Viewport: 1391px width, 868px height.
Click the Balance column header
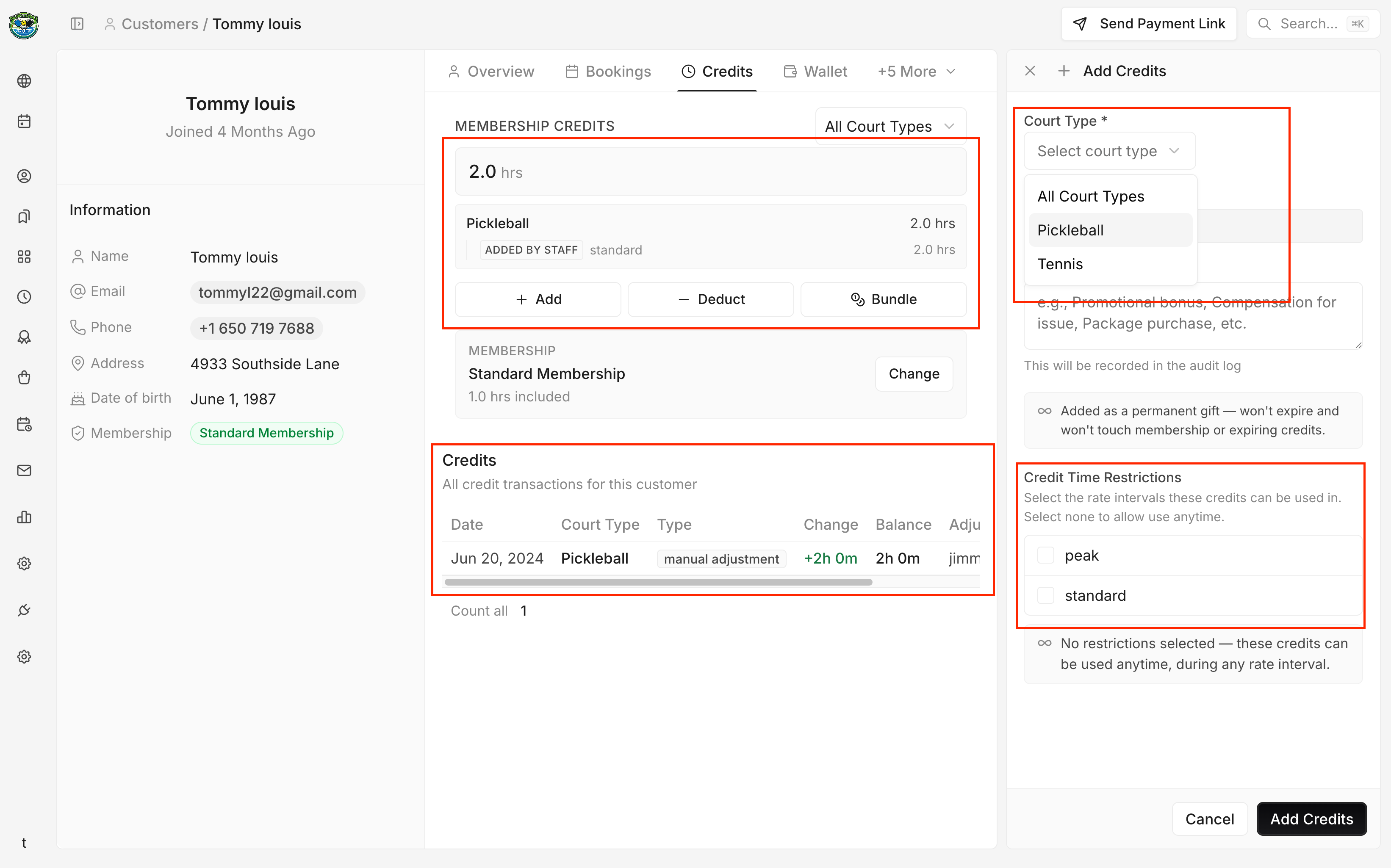[x=903, y=525]
